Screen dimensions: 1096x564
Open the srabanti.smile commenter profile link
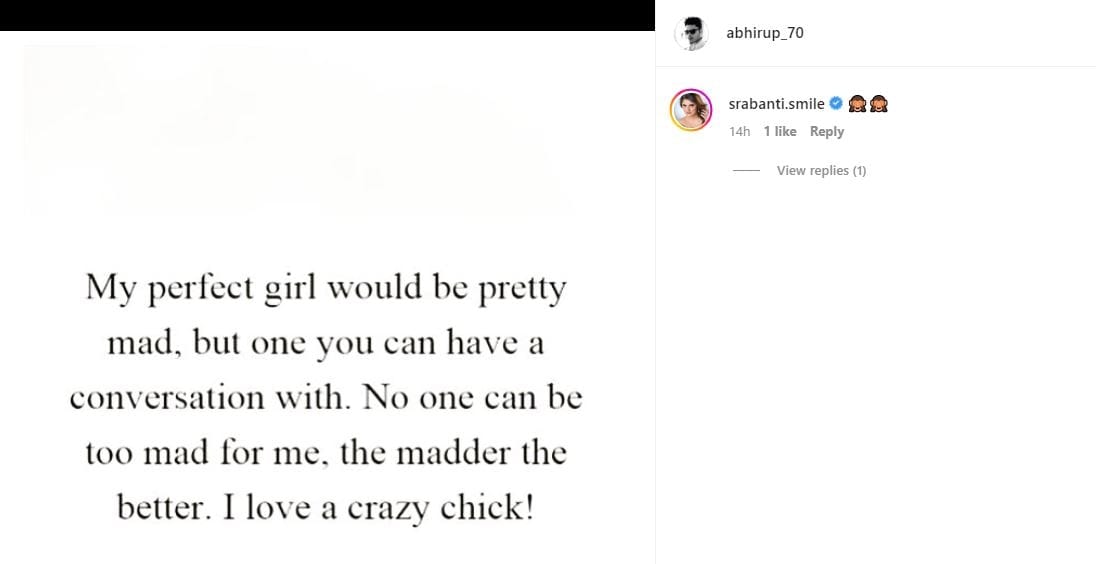tap(776, 104)
